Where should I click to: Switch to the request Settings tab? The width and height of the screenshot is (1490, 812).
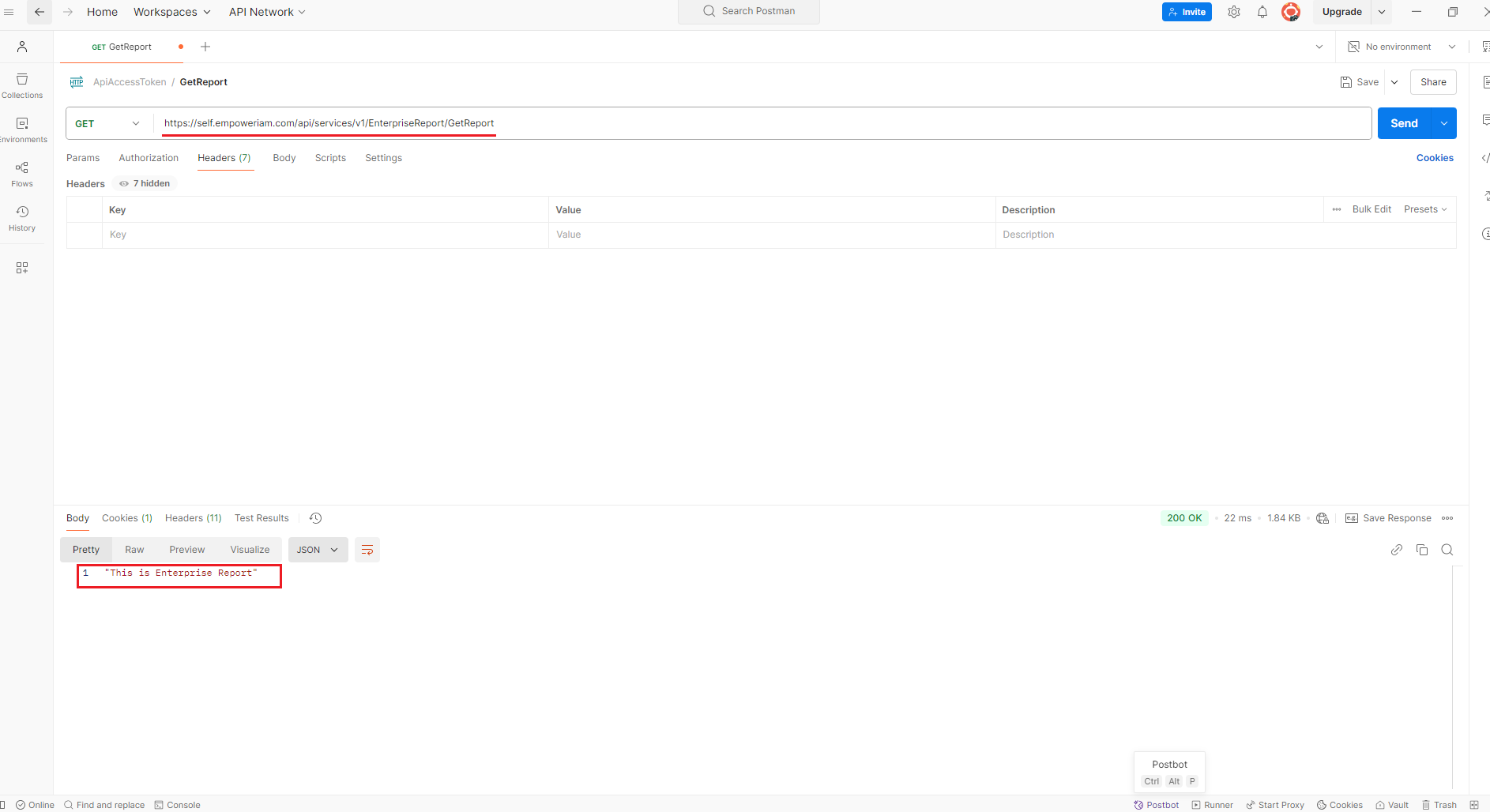383,158
